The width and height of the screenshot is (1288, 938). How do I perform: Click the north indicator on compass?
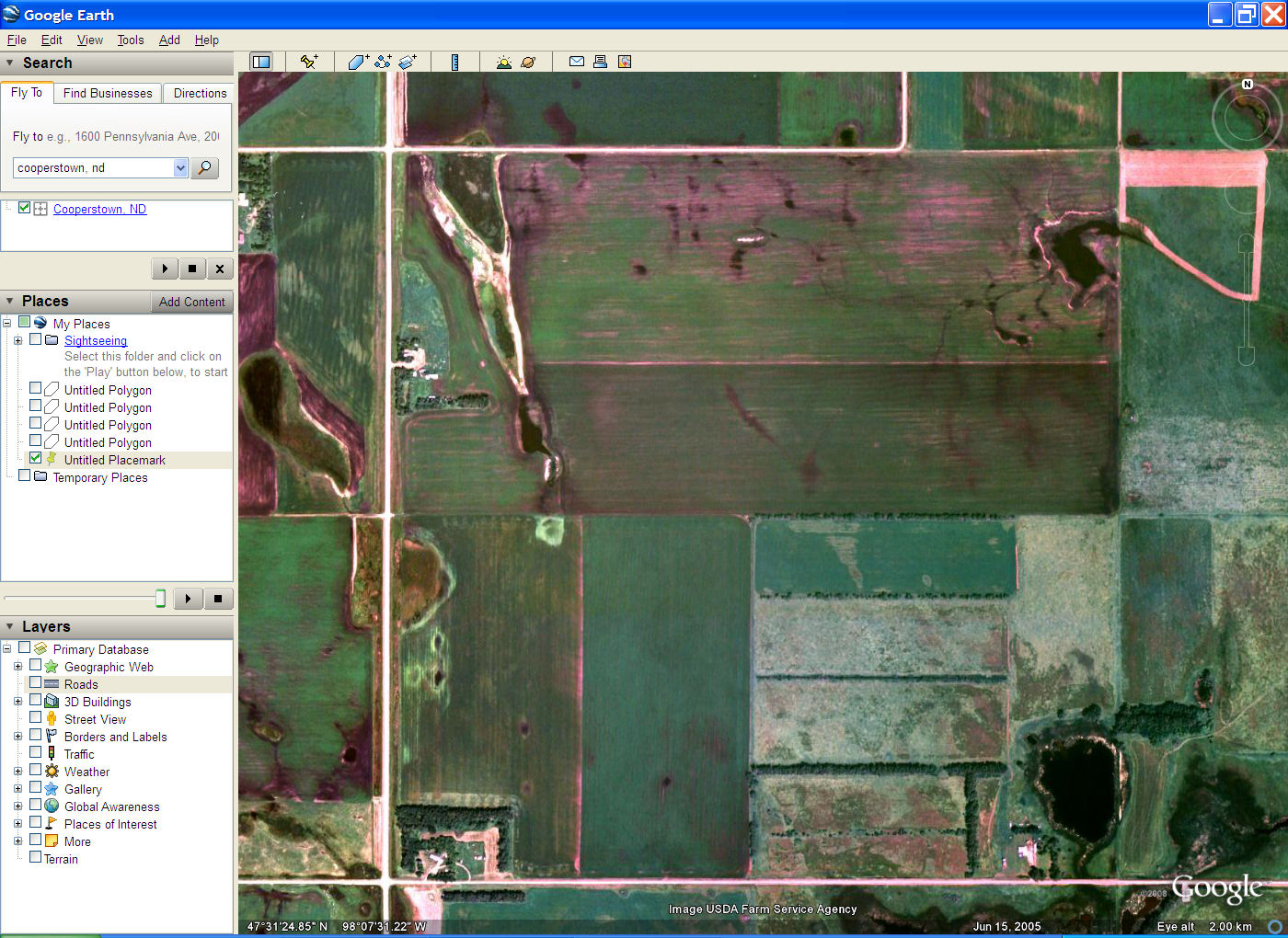pyautogui.click(x=1248, y=84)
